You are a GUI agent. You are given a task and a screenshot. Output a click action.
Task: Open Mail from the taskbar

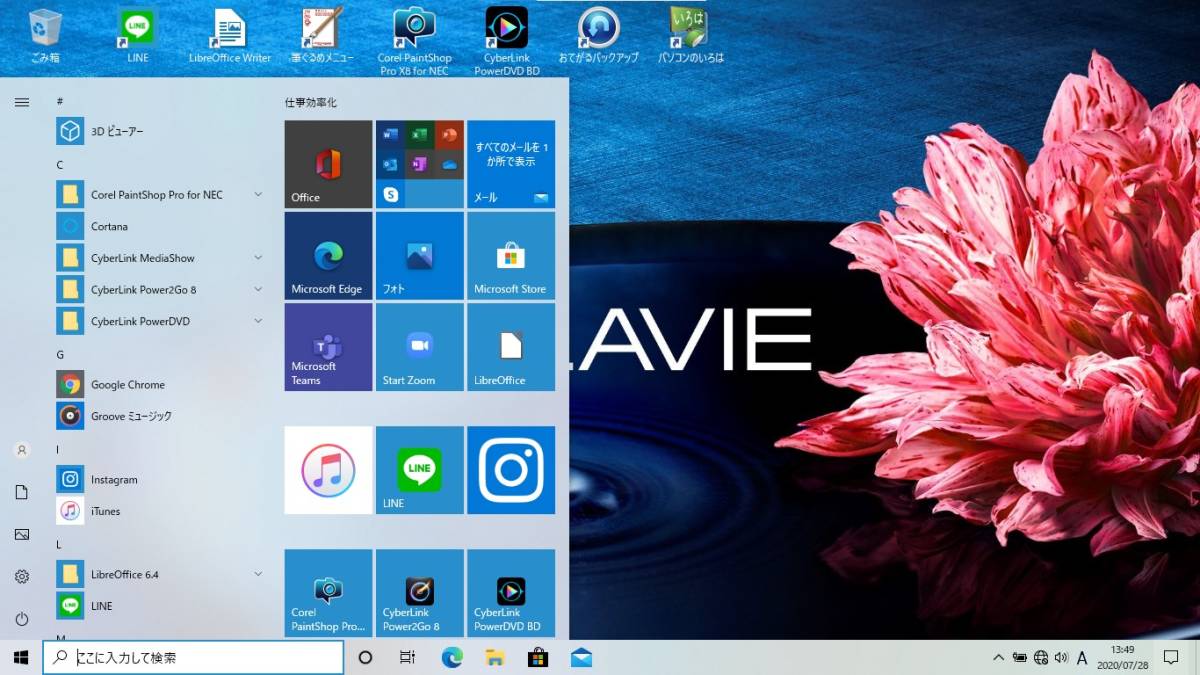581,657
